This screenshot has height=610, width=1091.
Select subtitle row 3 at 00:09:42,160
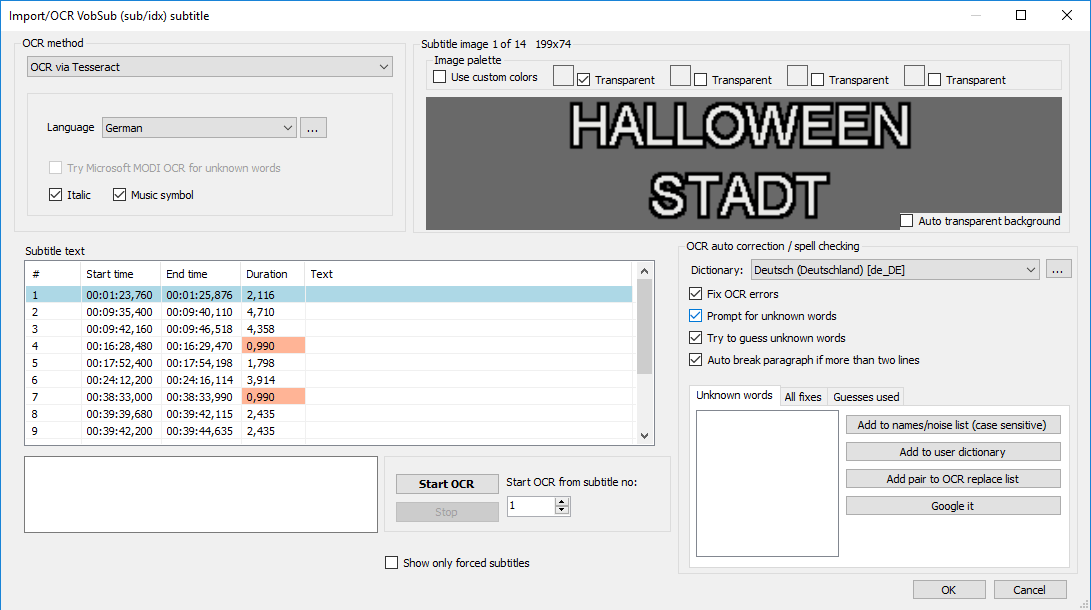click(328, 329)
